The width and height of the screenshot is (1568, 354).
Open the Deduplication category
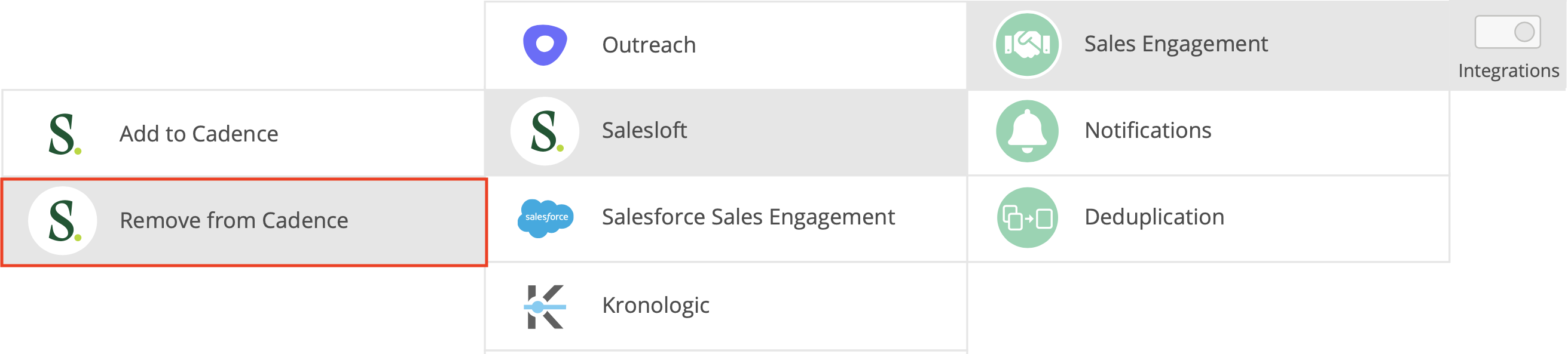[1208, 219]
